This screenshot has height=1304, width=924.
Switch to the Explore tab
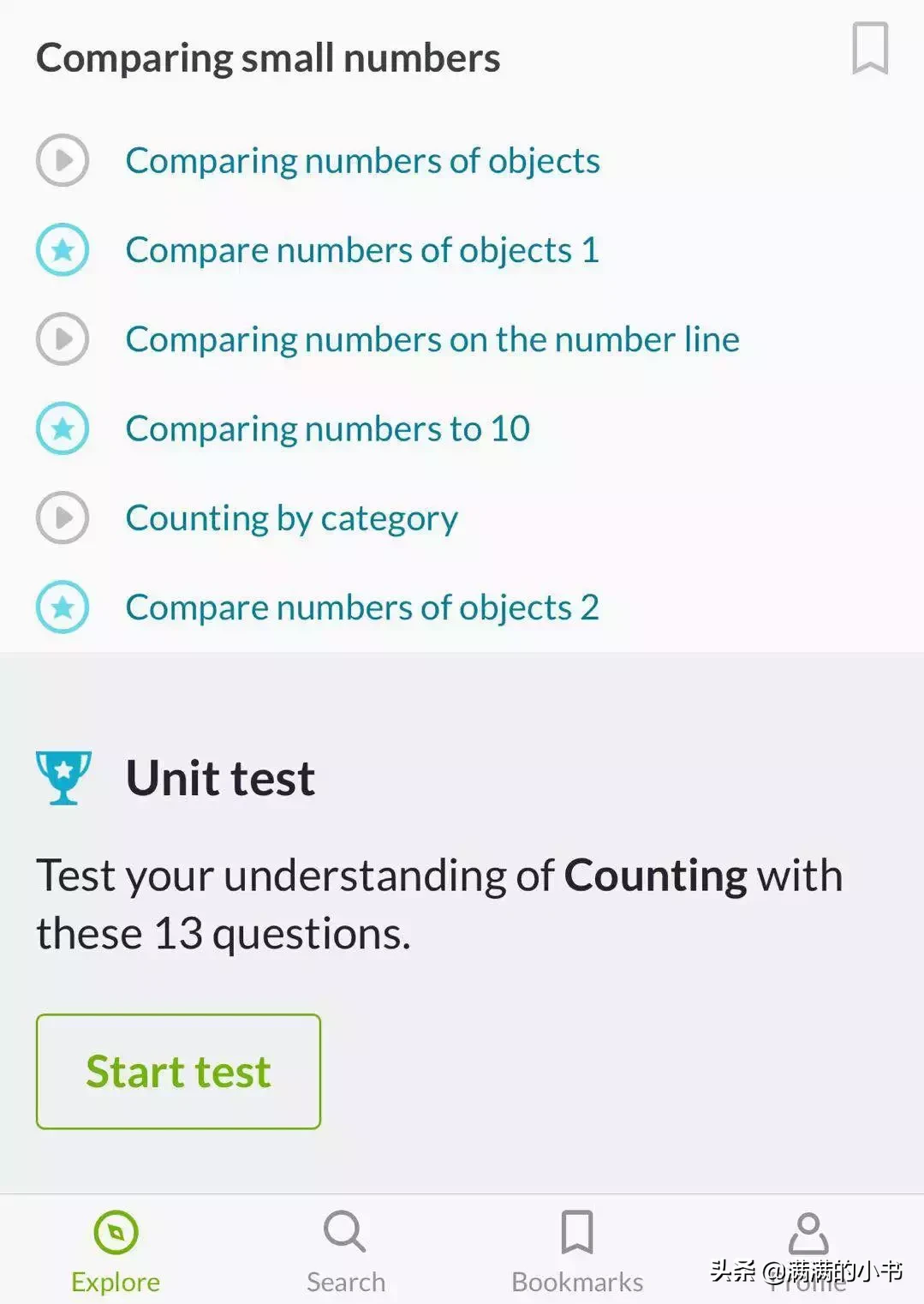click(x=116, y=1251)
